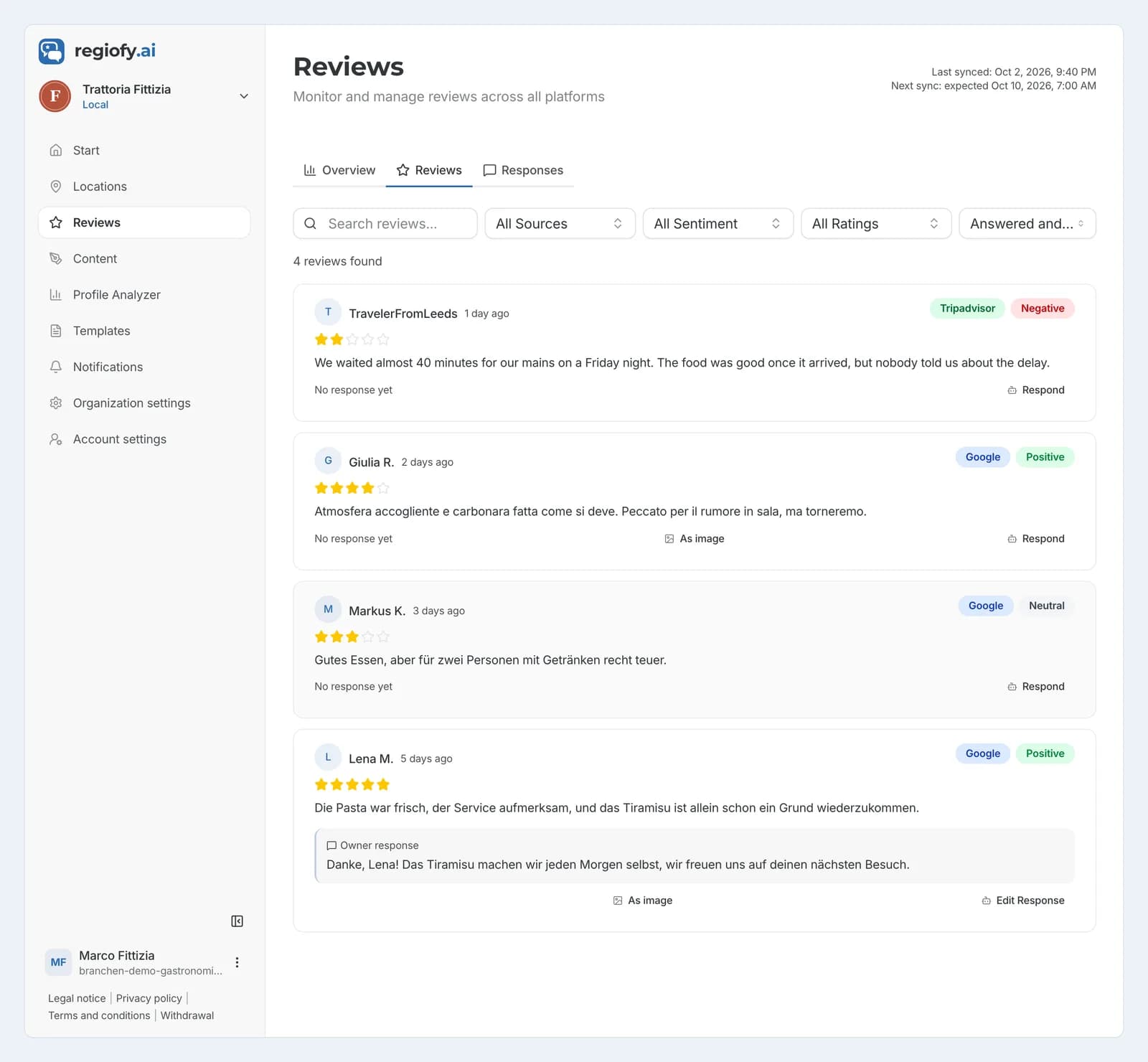Screen dimensions: 1148x1062
Task: Click the Negative sentiment badge
Action: [1043, 309]
